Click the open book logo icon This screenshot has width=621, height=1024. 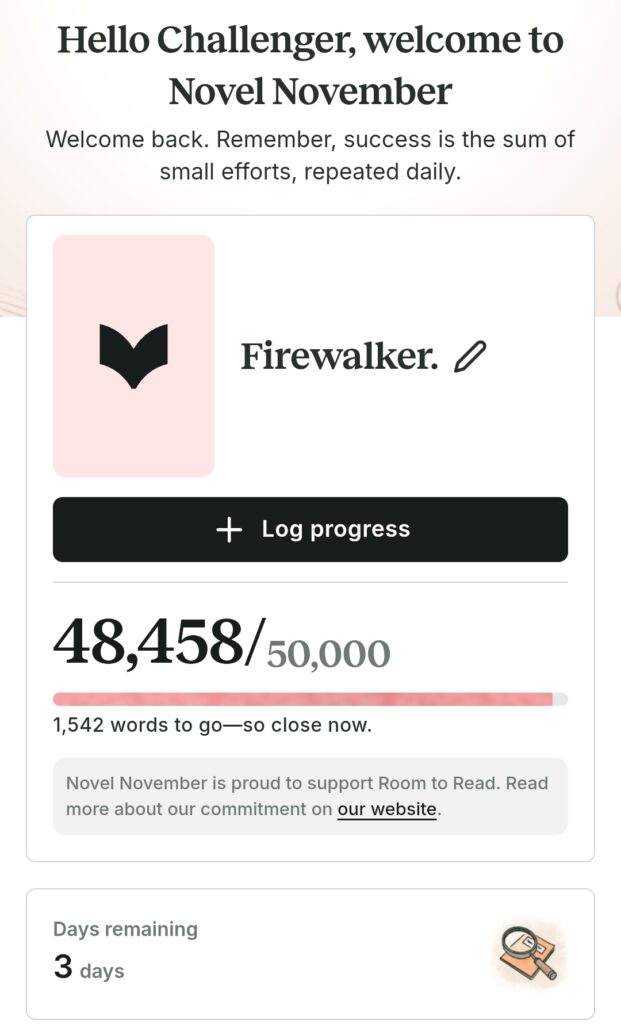click(133, 356)
